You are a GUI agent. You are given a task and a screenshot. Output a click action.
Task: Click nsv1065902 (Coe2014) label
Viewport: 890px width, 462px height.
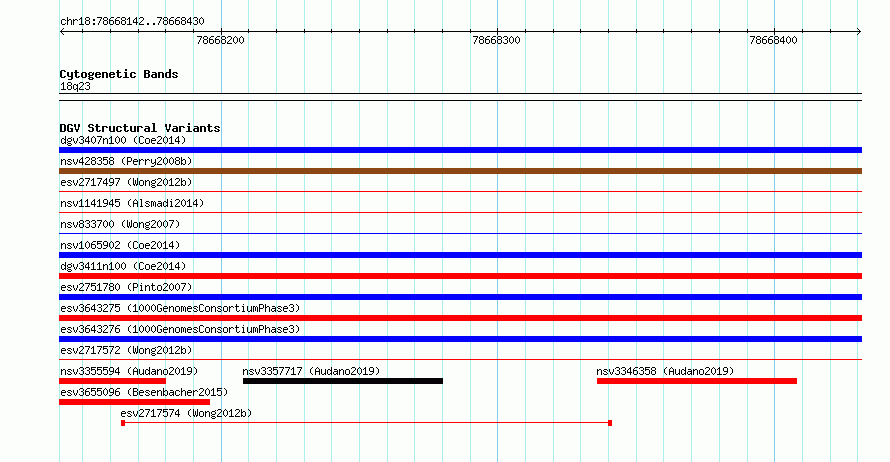tap(120, 245)
